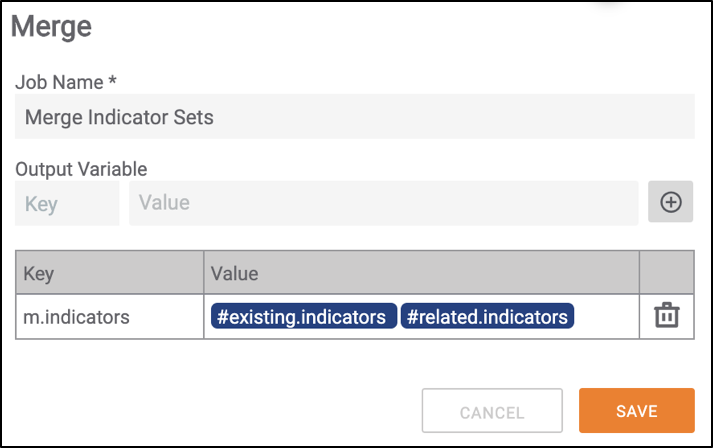This screenshot has width=713, height=448.
Task: Select the #existing.indicators tag
Action: 304,316
